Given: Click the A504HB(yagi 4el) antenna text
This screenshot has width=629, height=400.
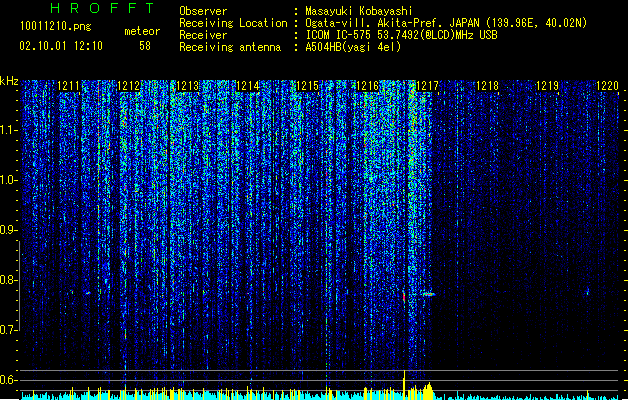Looking at the screenshot, I should [x=353, y=47].
